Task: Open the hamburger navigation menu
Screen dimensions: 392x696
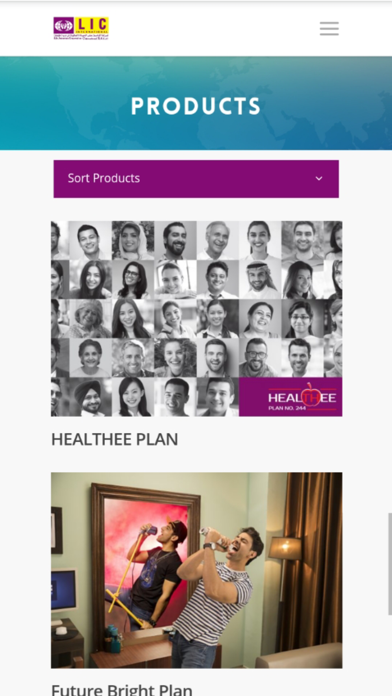Action: [x=329, y=28]
